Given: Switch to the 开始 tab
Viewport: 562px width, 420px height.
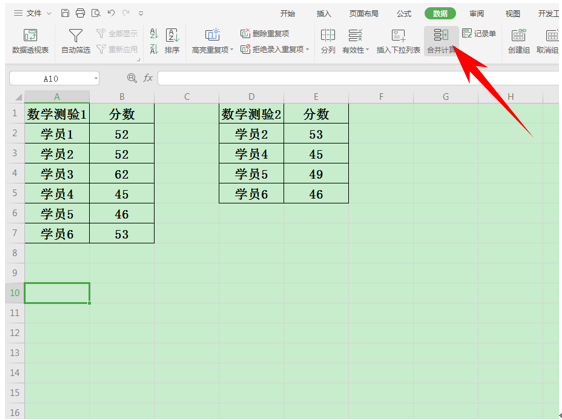Looking at the screenshot, I should (x=287, y=14).
